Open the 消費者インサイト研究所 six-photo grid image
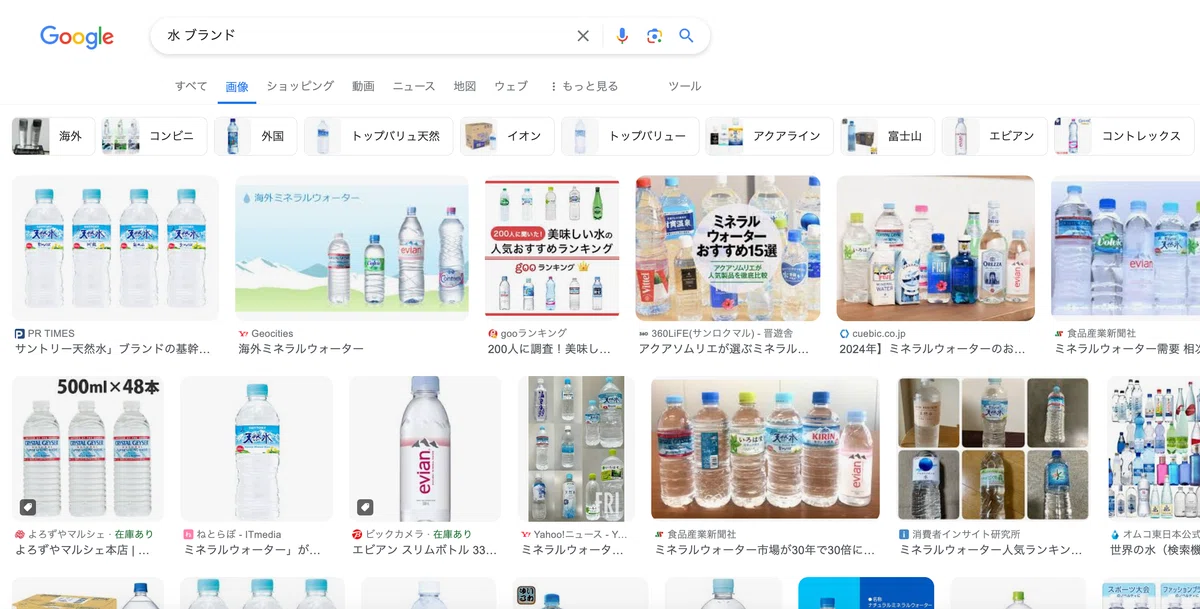The width and height of the screenshot is (1200, 609). [993, 449]
